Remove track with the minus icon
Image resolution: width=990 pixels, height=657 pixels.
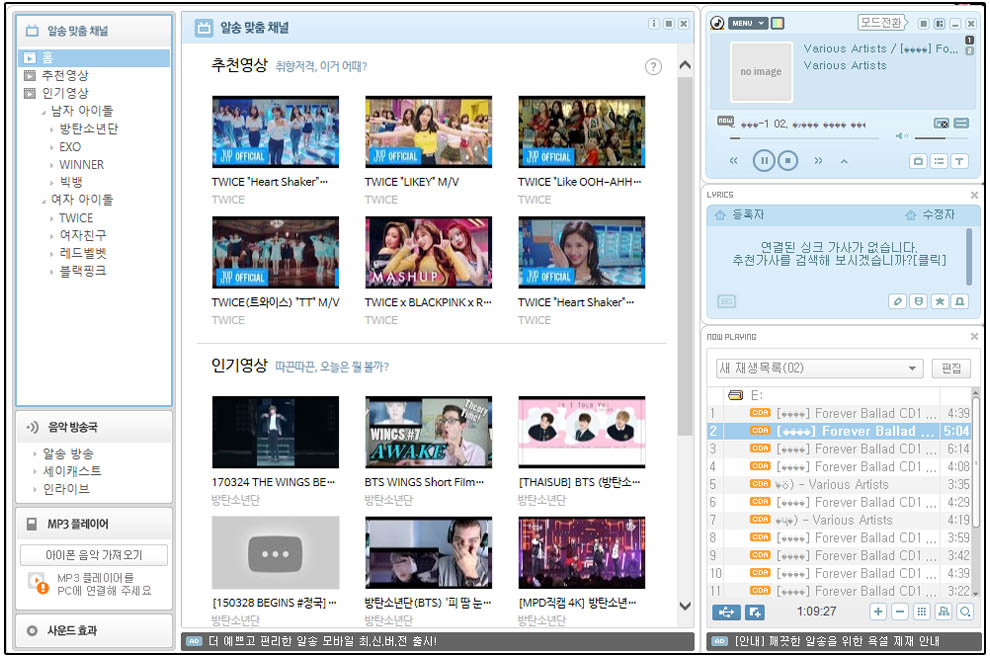(900, 612)
